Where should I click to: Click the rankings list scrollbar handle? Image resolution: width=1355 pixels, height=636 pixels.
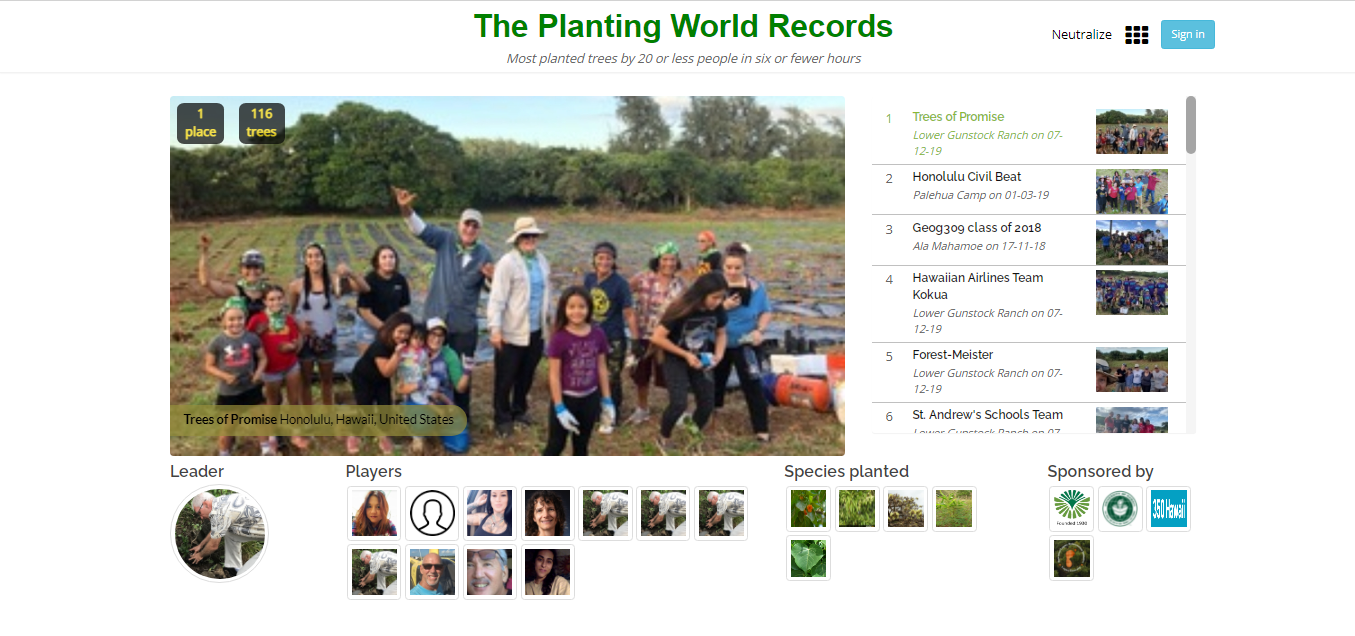click(x=1191, y=125)
